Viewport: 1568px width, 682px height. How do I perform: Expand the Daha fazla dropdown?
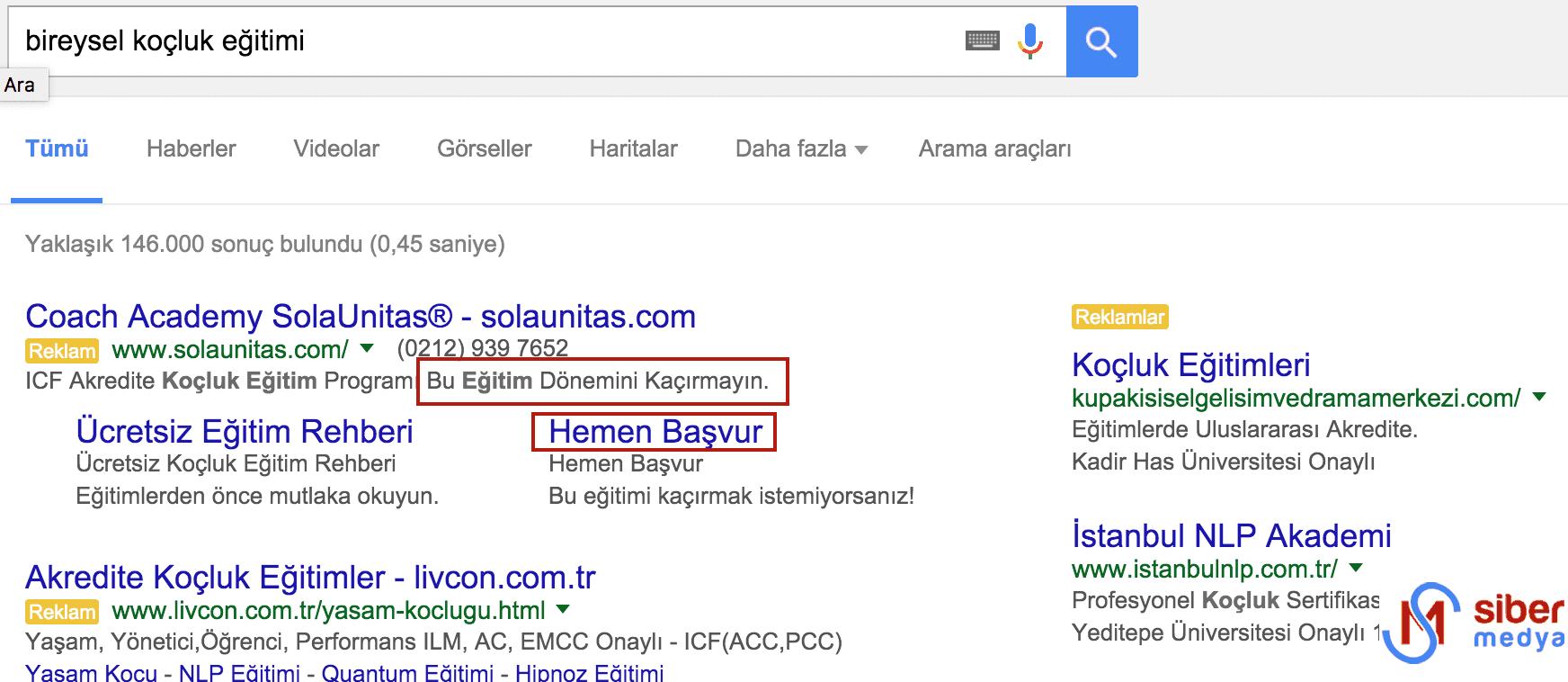(x=801, y=148)
